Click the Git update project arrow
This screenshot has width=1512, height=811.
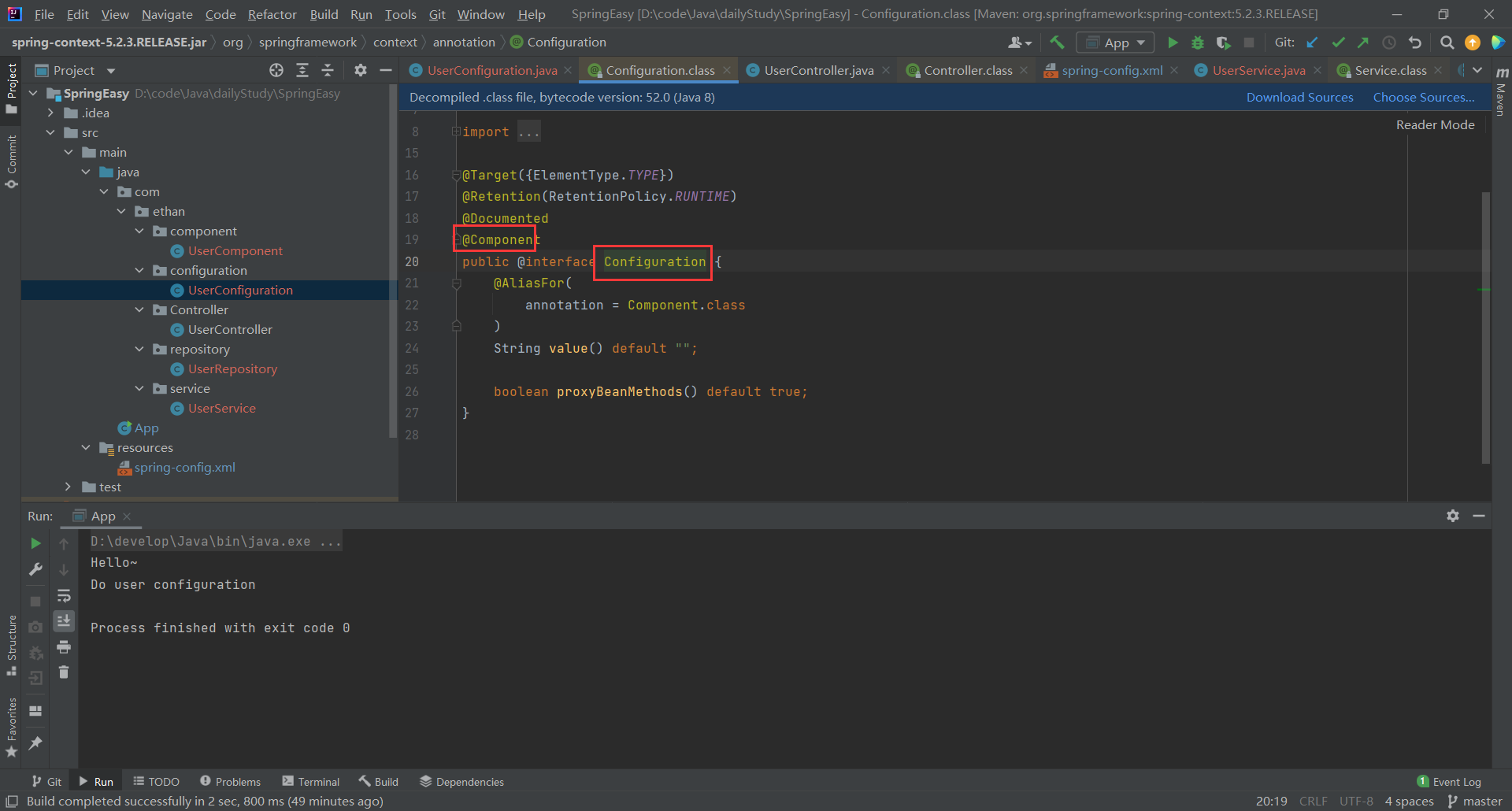tap(1312, 43)
